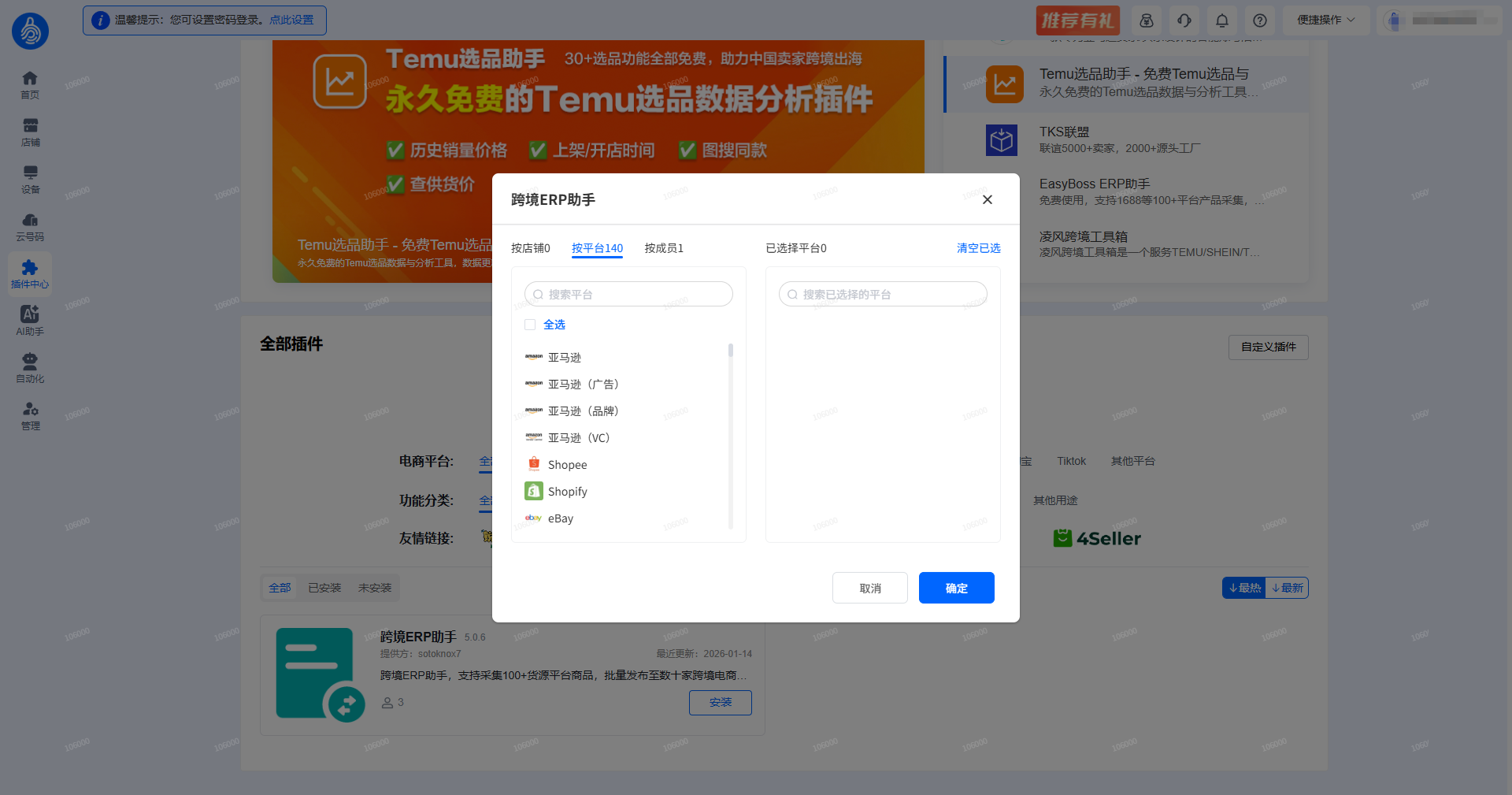Viewport: 1512px width, 795px height.
Task: Open the notifications bell icon
Action: click(x=1222, y=20)
